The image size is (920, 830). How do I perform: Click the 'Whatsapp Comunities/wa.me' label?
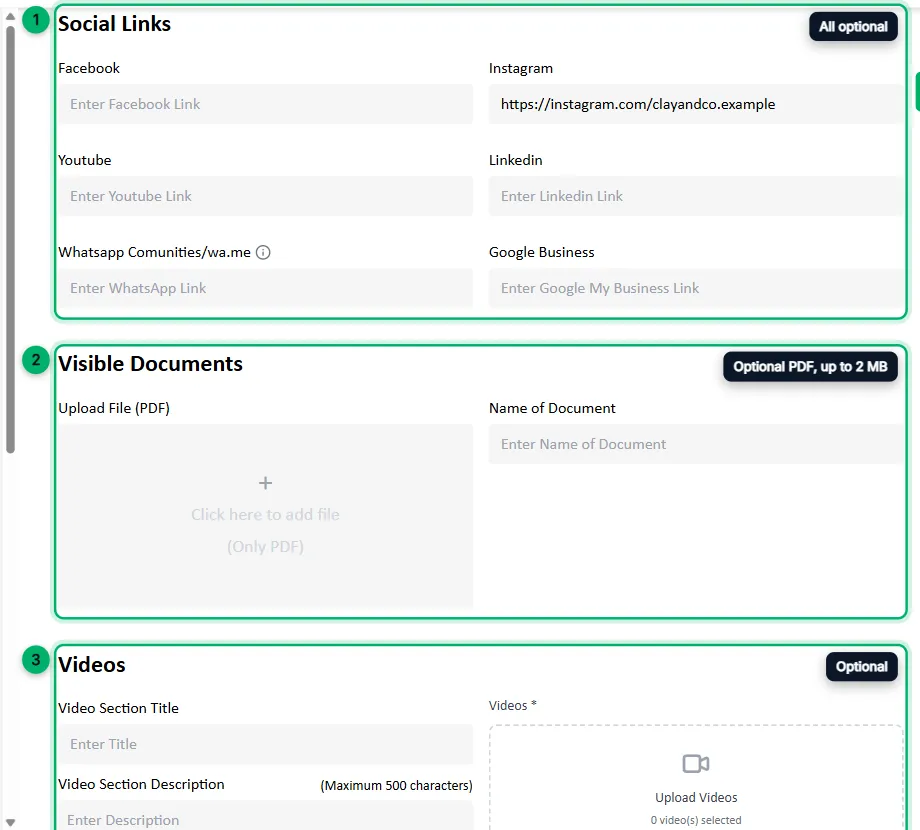coord(154,252)
